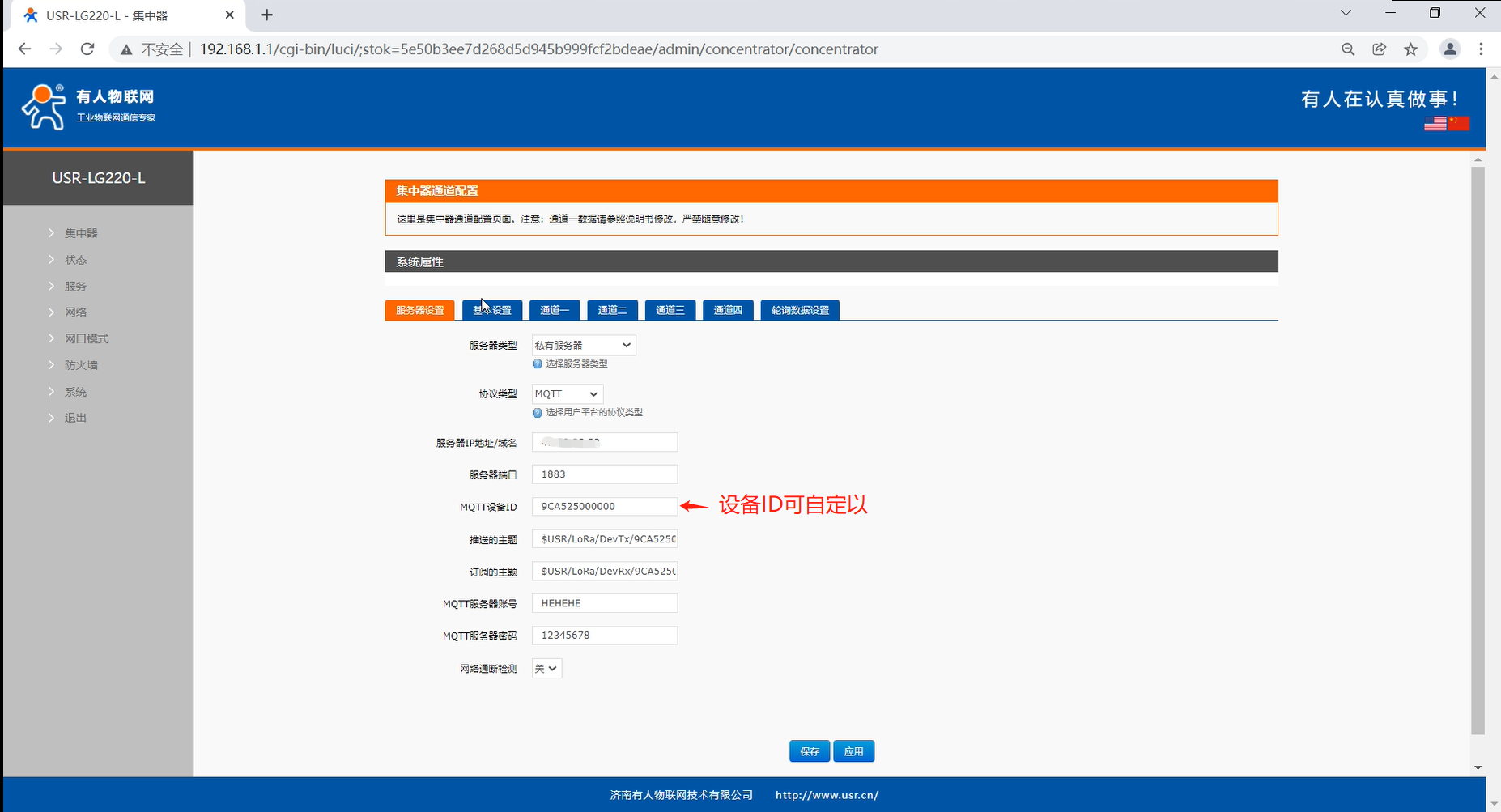
Task: Switch language using the US flag
Action: 1435,123
